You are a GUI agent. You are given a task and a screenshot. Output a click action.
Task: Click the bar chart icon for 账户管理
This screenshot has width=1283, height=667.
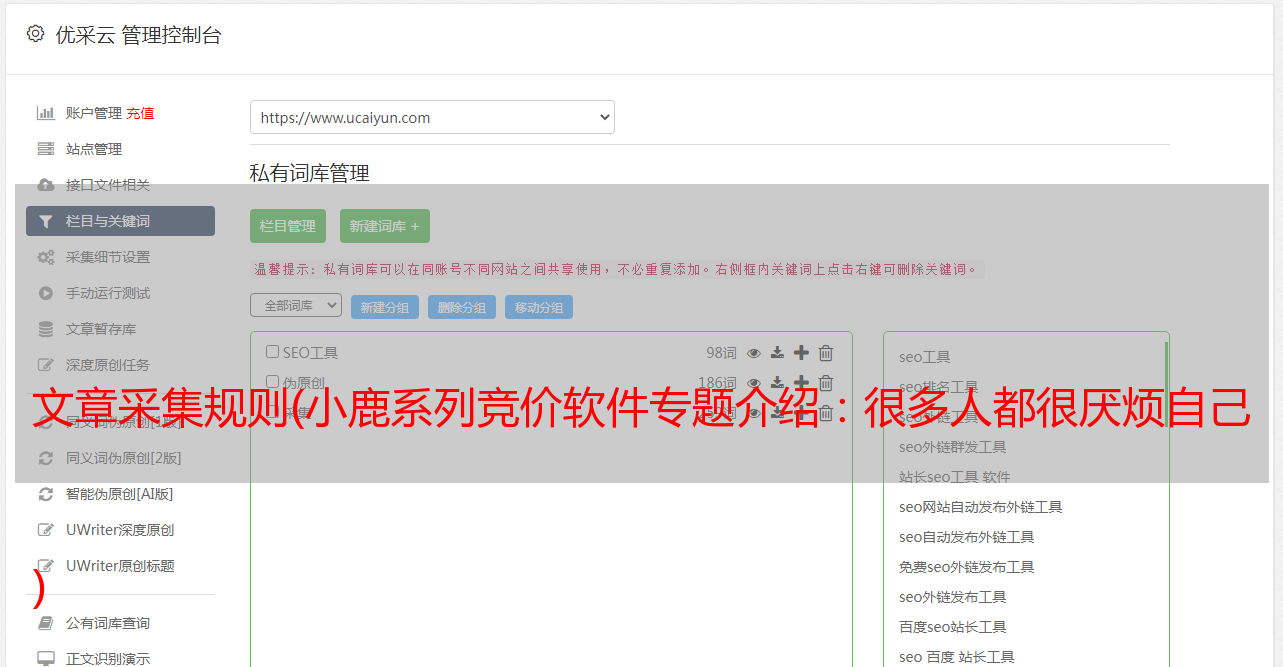(x=45, y=113)
